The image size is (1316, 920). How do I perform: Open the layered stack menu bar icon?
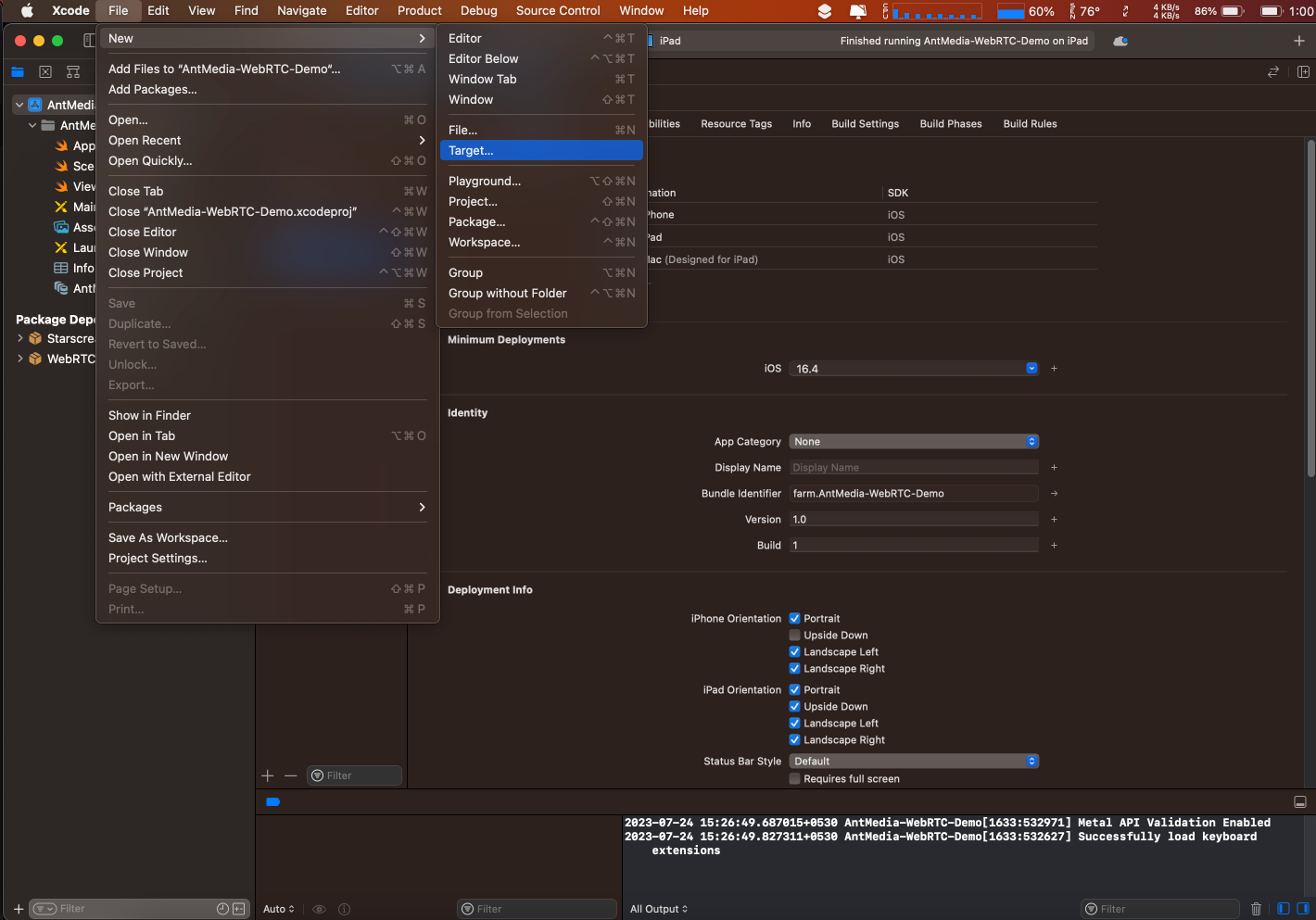[824, 11]
